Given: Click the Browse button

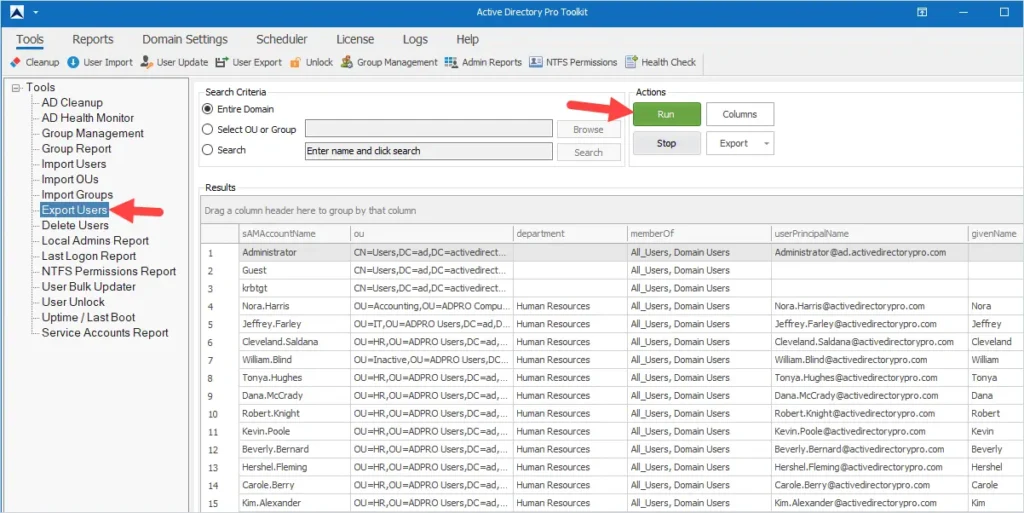Looking at the screenshot, I should pos(588,129).
